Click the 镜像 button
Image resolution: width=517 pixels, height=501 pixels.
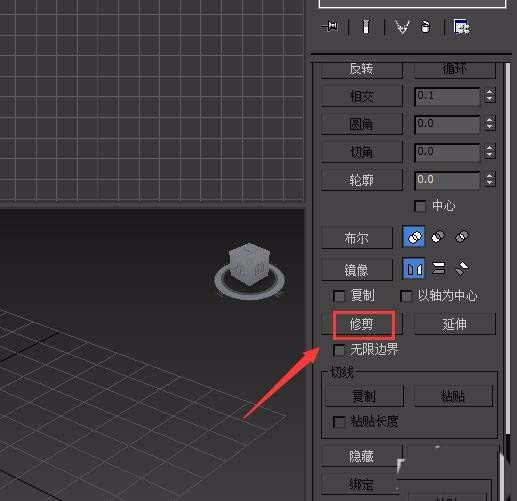coord(357,270)
